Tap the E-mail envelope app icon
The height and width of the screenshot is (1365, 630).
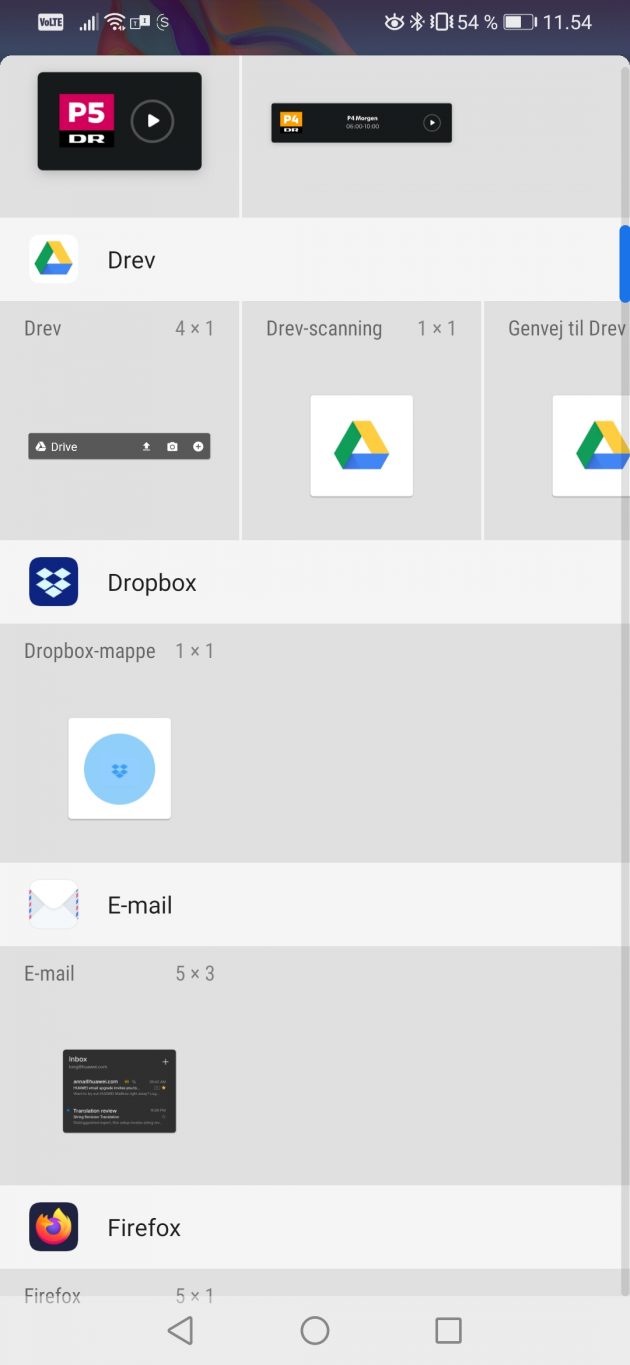[54, 905]
